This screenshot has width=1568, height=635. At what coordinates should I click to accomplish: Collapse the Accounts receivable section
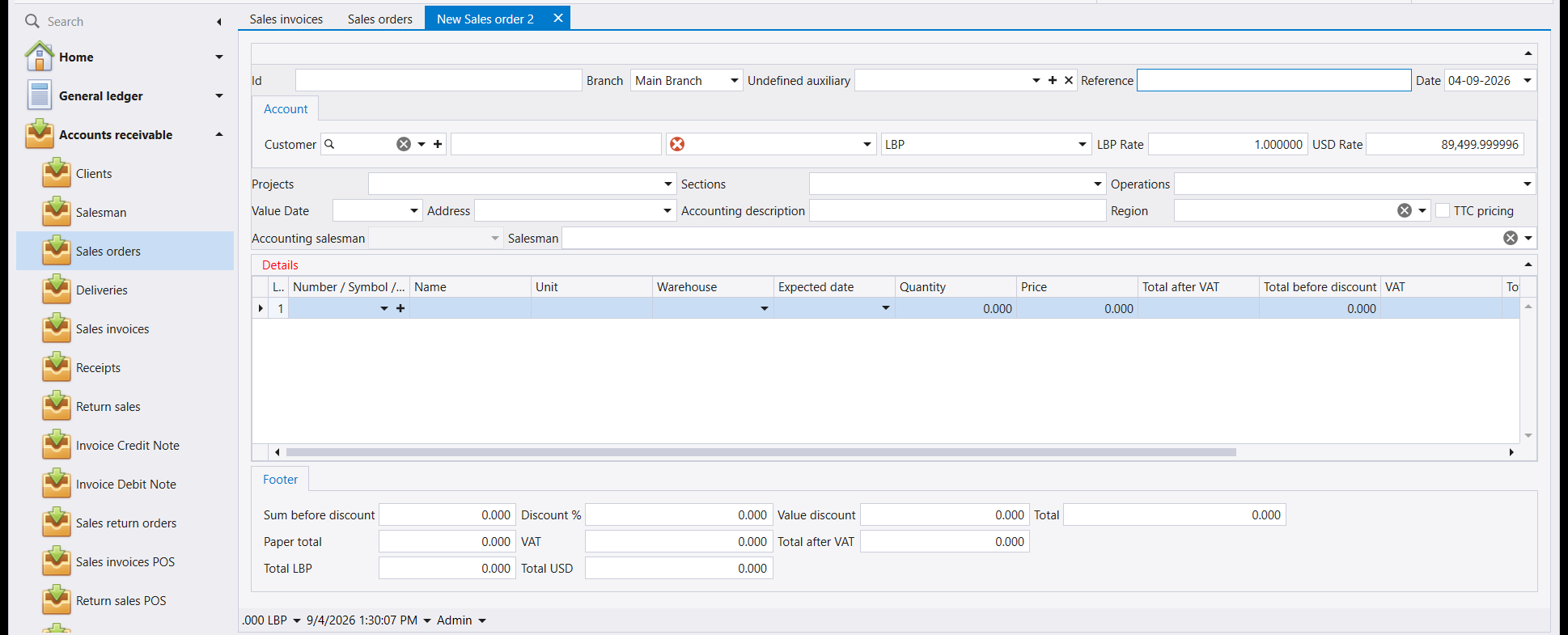point(218,134)
